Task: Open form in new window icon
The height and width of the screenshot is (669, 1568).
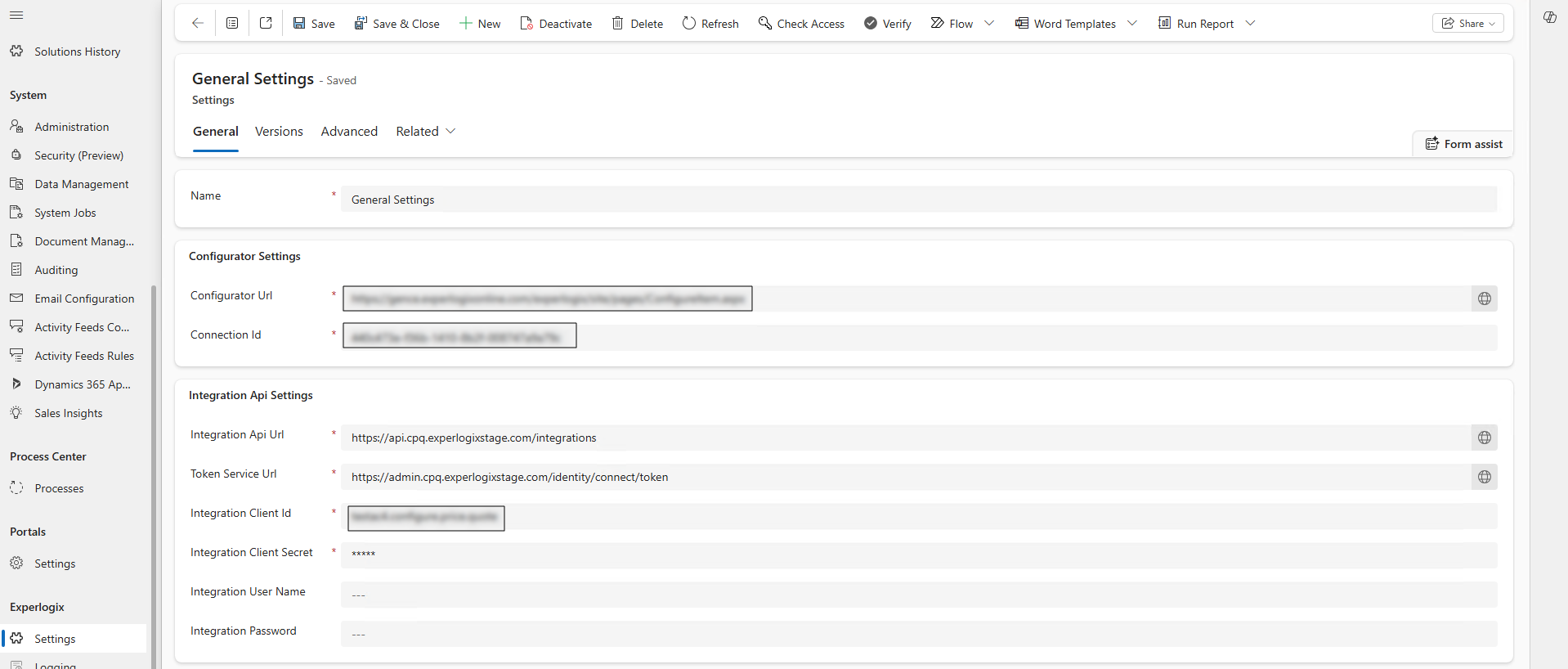Action: point(266,23)
